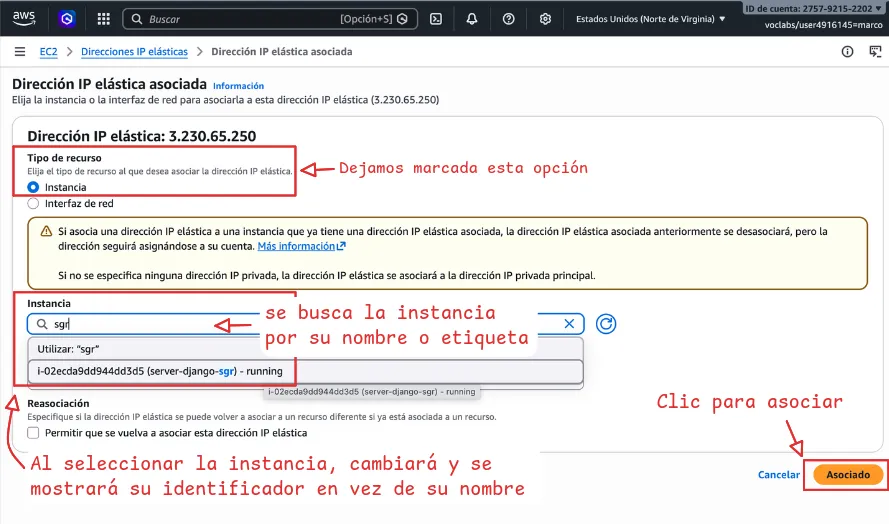Open the tutorials panel icon at top right
The height and width of the screenshot is (524, 889).
875,52
